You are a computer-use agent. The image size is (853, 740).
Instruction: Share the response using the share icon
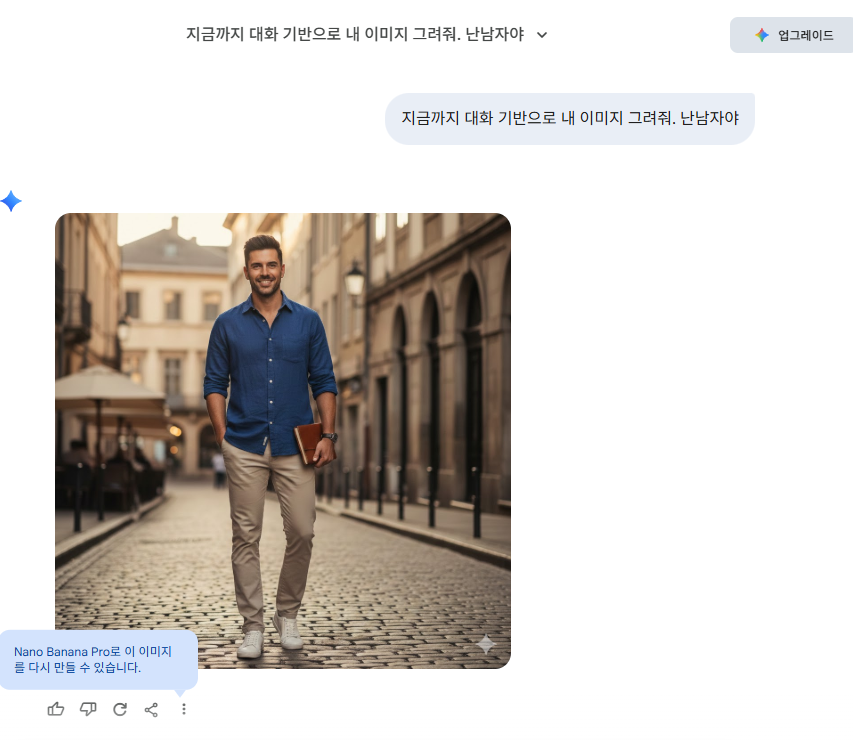[151, 709]
